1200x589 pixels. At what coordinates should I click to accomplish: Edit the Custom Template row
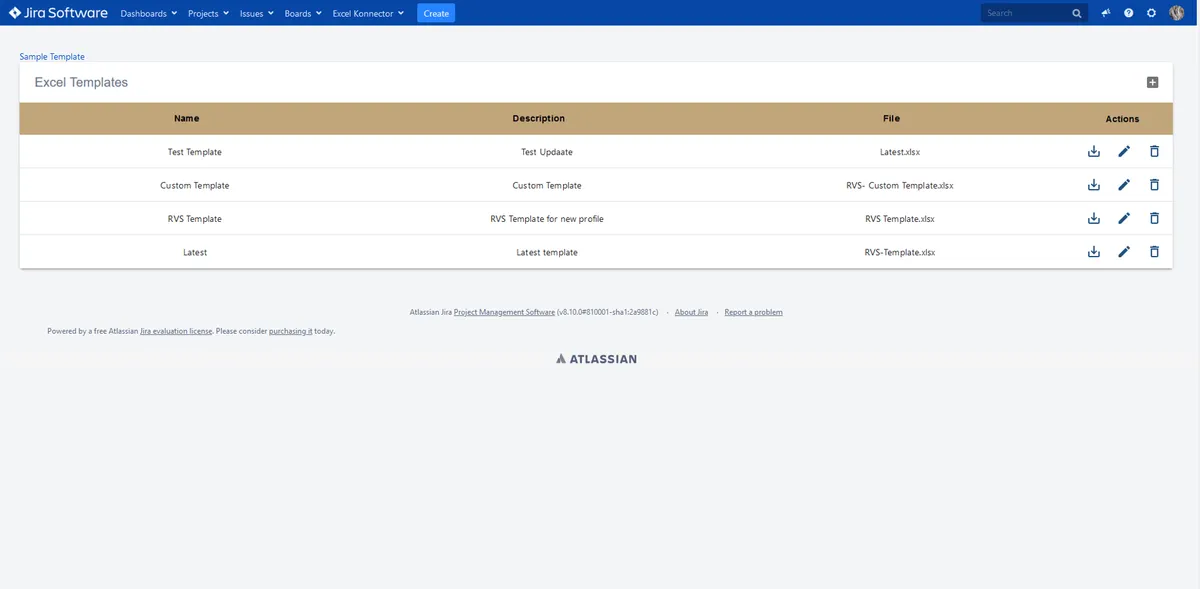click(1124, 185)
